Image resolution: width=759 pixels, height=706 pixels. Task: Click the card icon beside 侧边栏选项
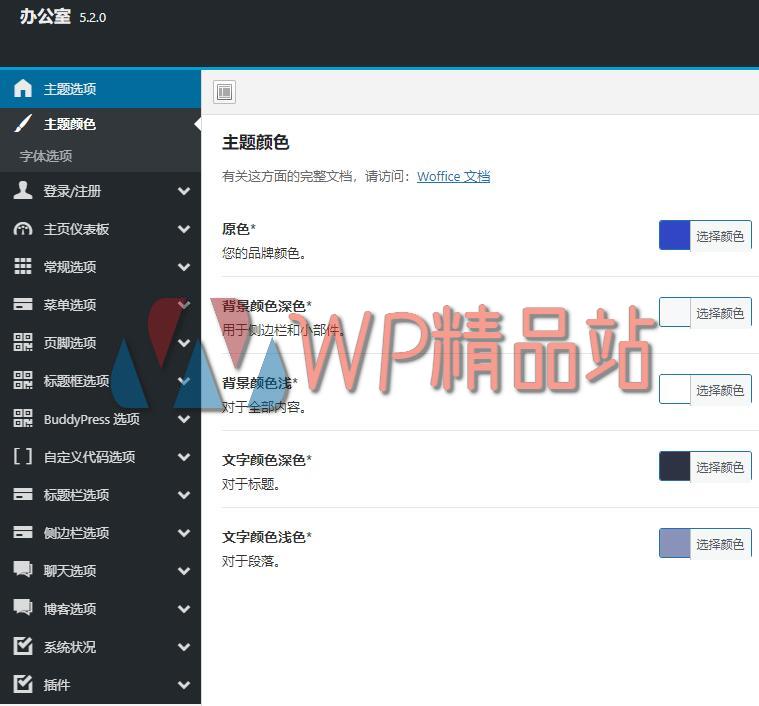pos(23,532)
